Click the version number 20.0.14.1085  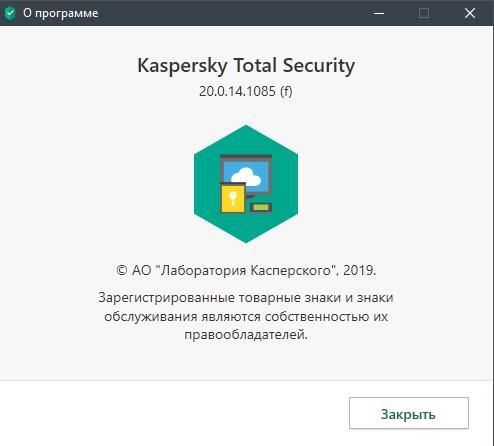pyautogui.click(x=237, y=91)
